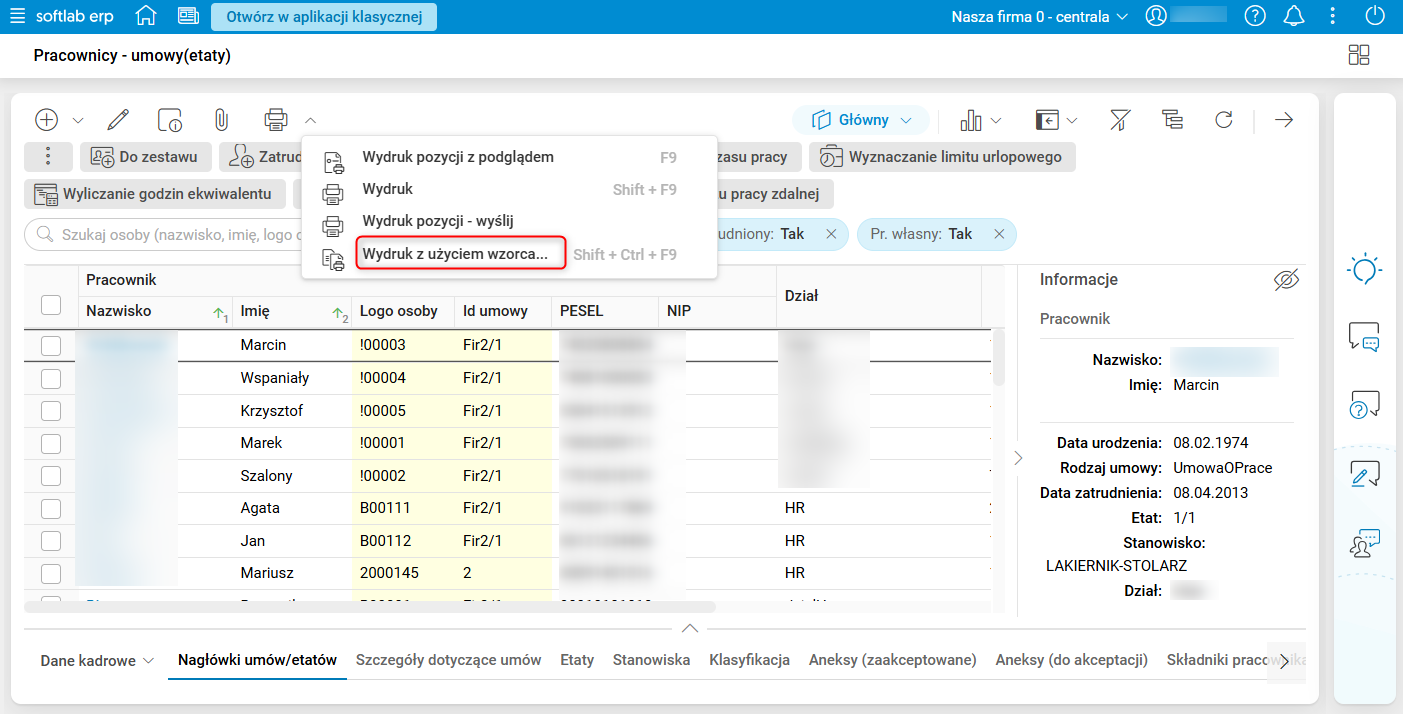Check the row checkbox for Krzysztof

point(51,411)
